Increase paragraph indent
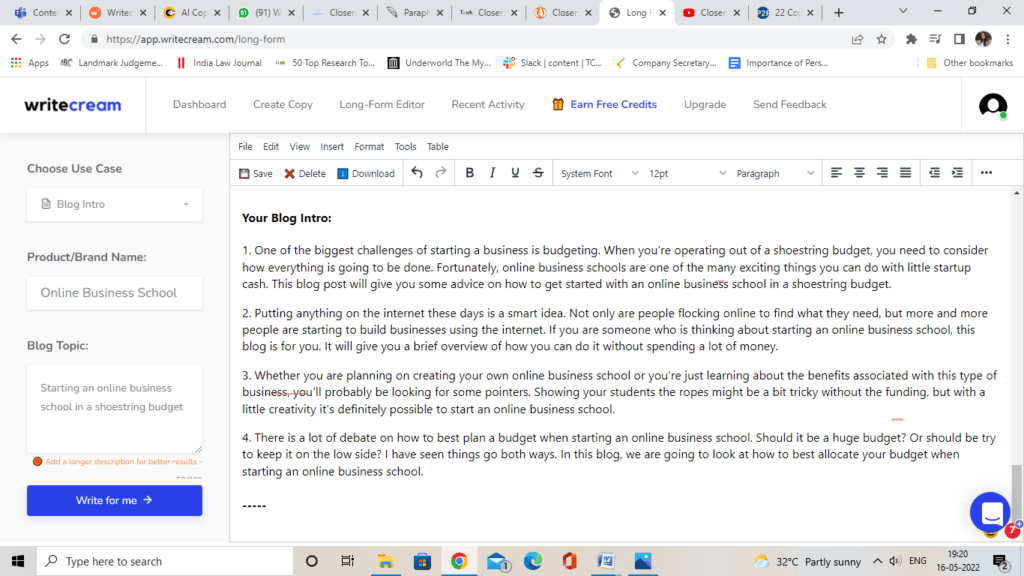Screen dimensions: 1024x576 click(x=957, y=173)
